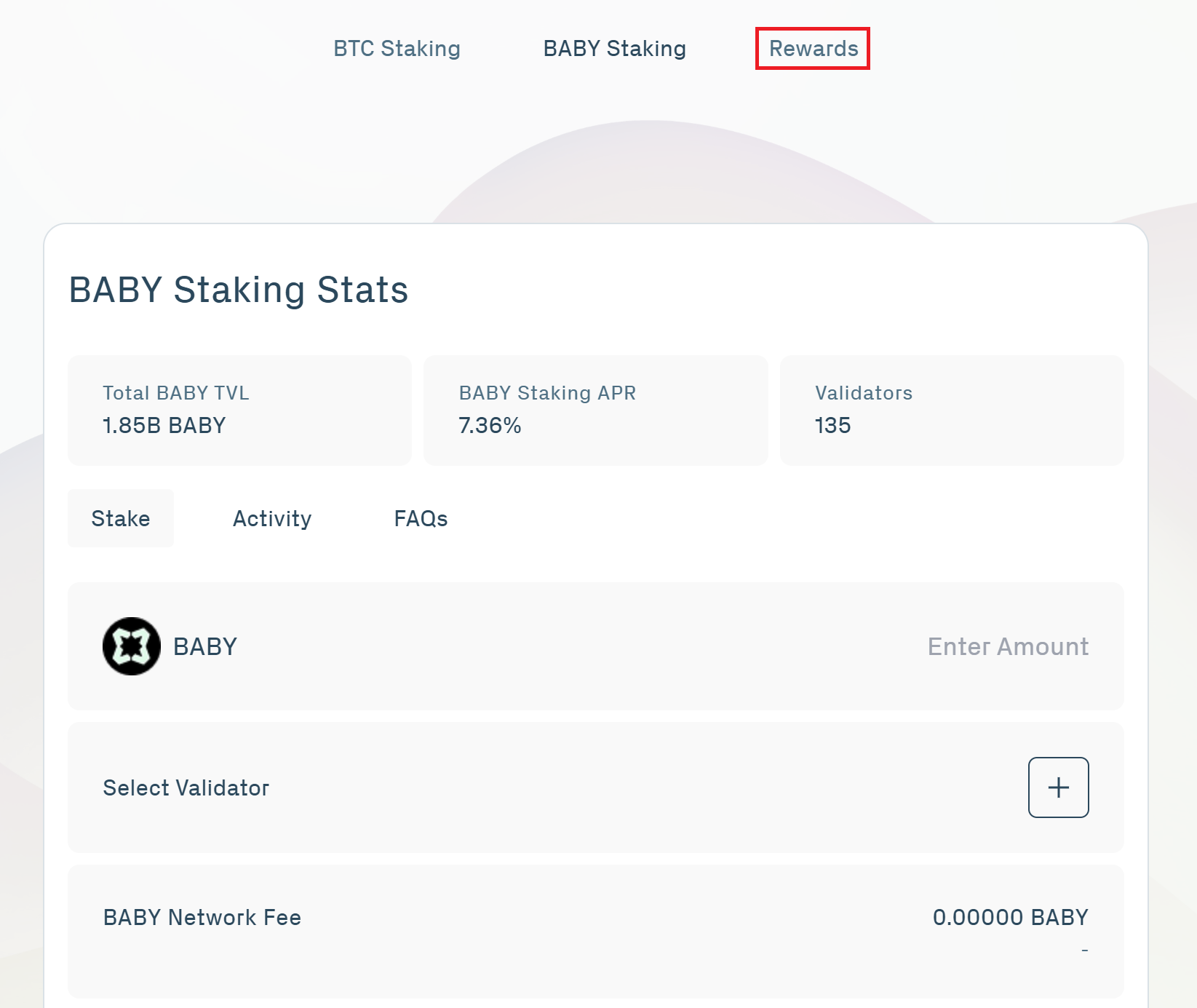Switch to the Activity tab
The height and width of the screenshot is (1008, 1197).
coord(272,518)
